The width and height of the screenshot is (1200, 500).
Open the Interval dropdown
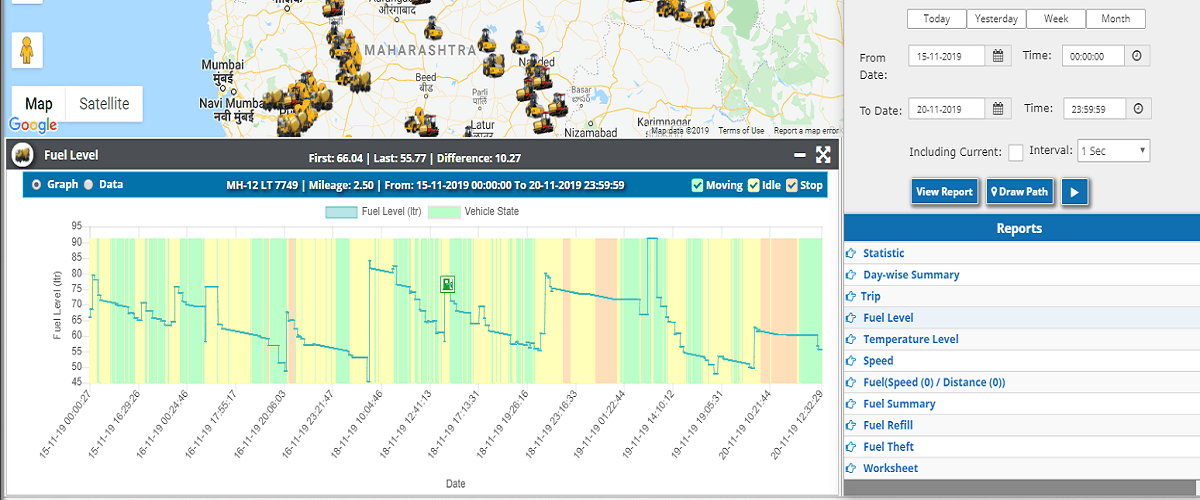click(x=1113, y=151)
